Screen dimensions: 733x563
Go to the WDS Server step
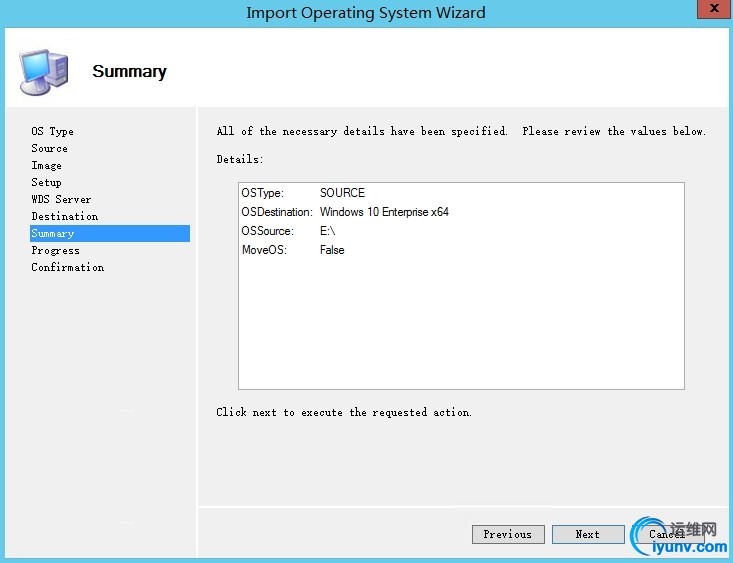tap(61, 199)
